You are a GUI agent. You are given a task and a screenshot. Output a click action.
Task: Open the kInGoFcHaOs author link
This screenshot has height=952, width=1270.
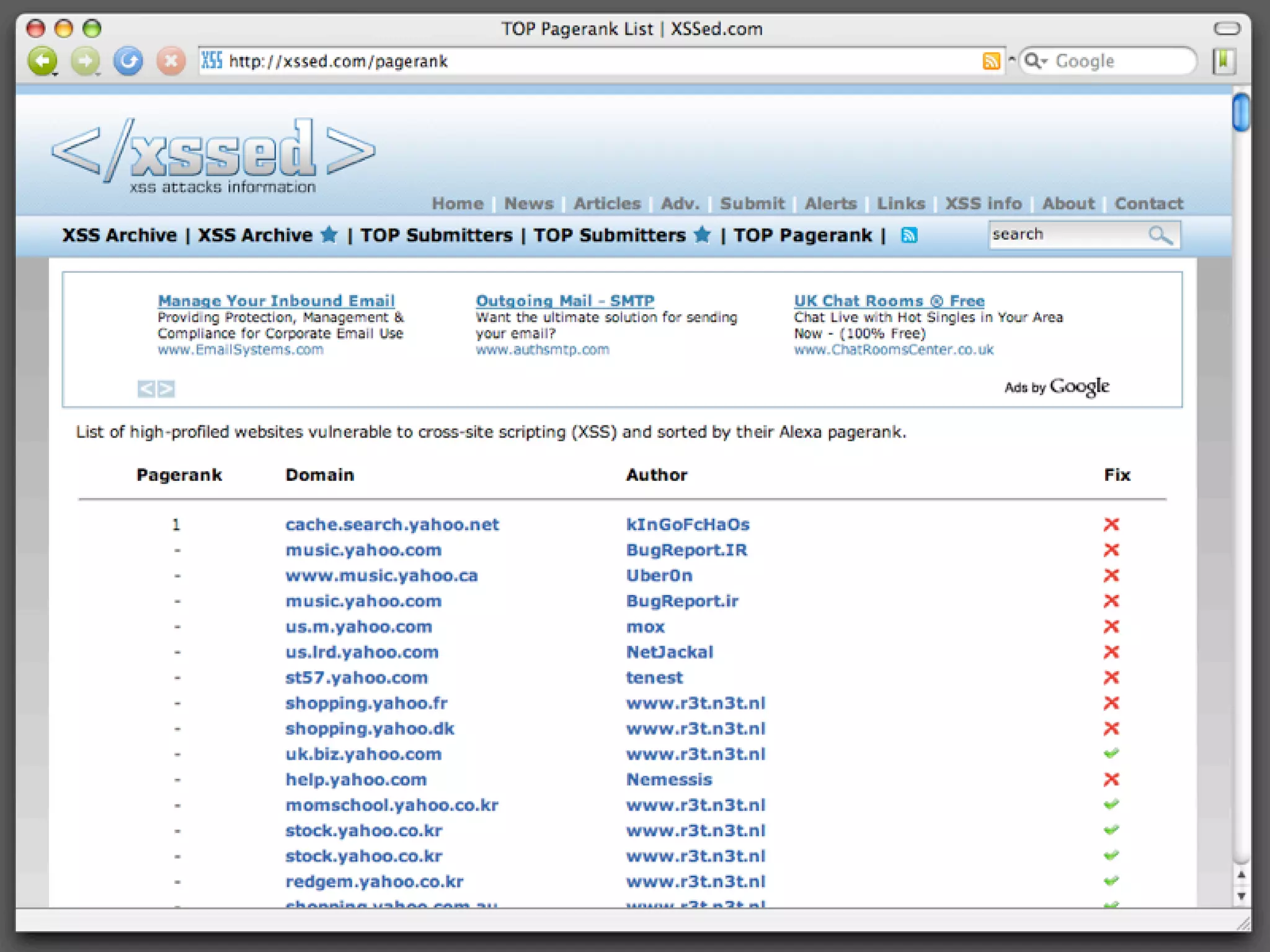(688, 524)
